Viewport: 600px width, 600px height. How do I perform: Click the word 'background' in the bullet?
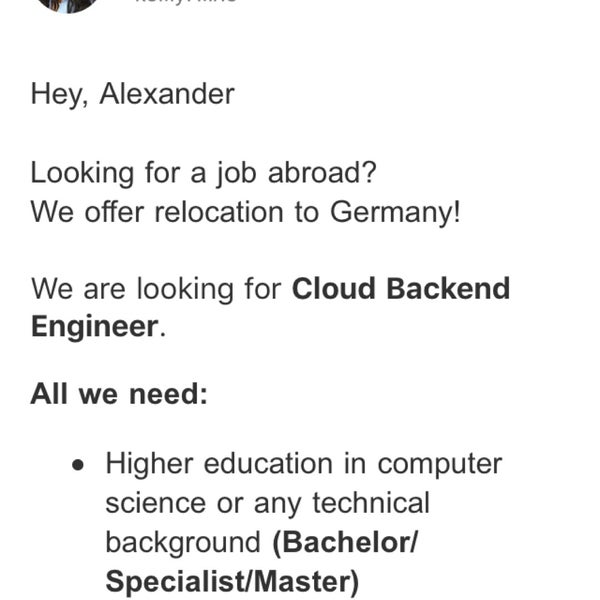tap(183, 543)
